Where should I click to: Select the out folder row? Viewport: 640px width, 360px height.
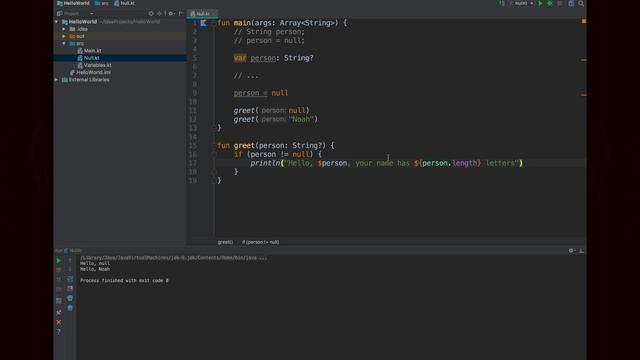pos(120,36)
